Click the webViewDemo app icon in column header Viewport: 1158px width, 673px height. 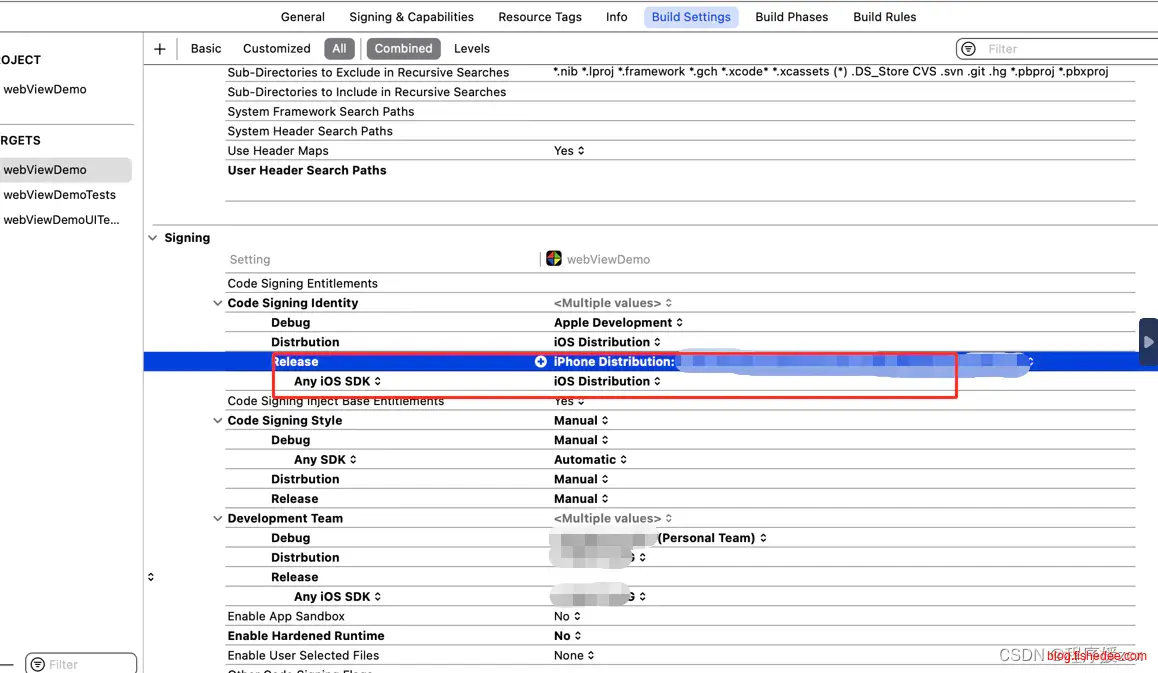coord(554,259)
